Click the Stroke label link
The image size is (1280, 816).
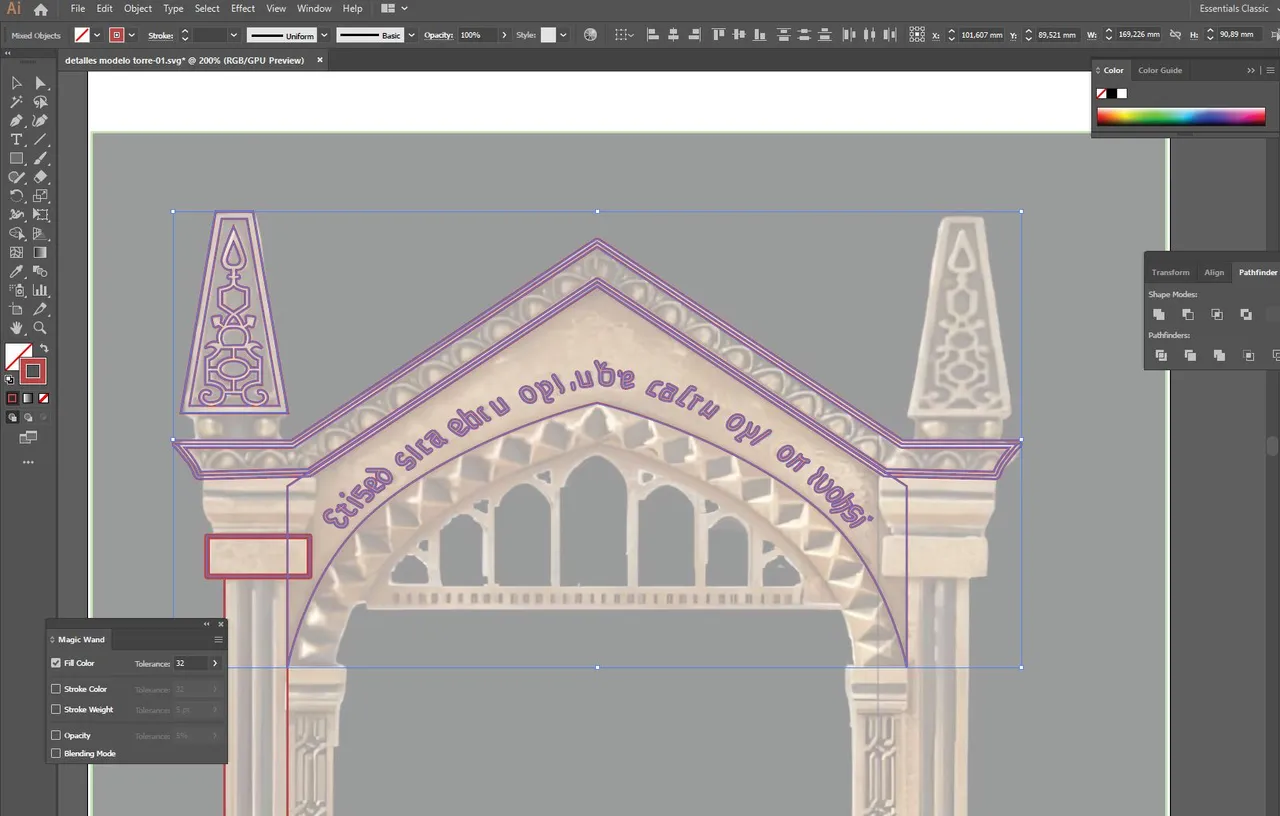160,35
